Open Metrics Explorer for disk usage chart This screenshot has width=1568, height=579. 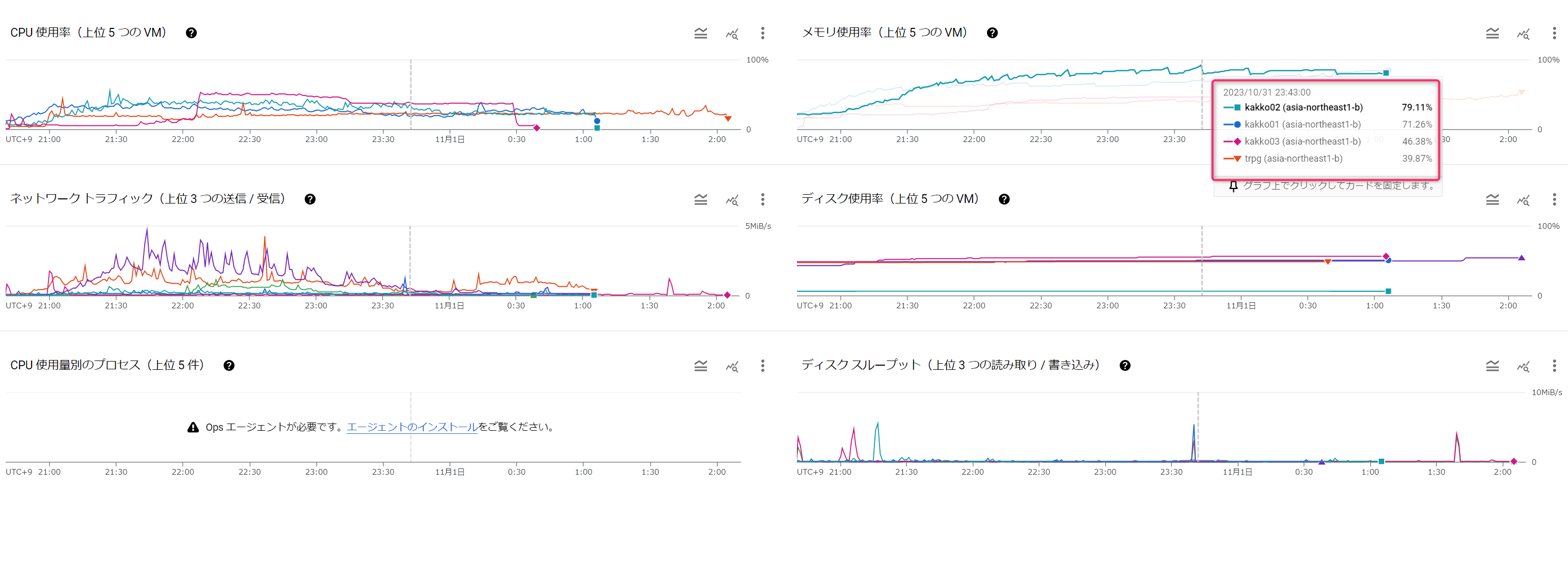click(x=1523, y=200)
